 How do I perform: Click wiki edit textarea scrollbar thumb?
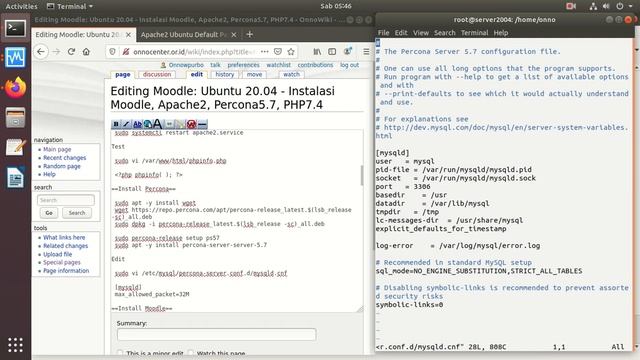[x=361, y=176]
